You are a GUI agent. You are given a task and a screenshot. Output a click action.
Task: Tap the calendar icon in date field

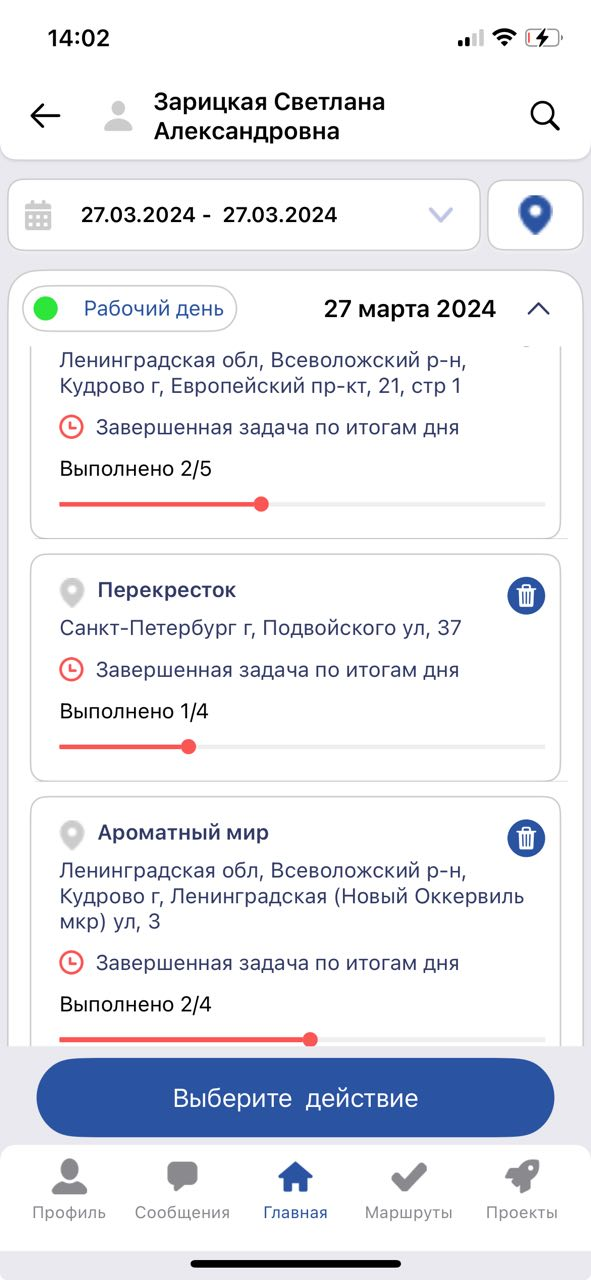(x=38, y=215)
